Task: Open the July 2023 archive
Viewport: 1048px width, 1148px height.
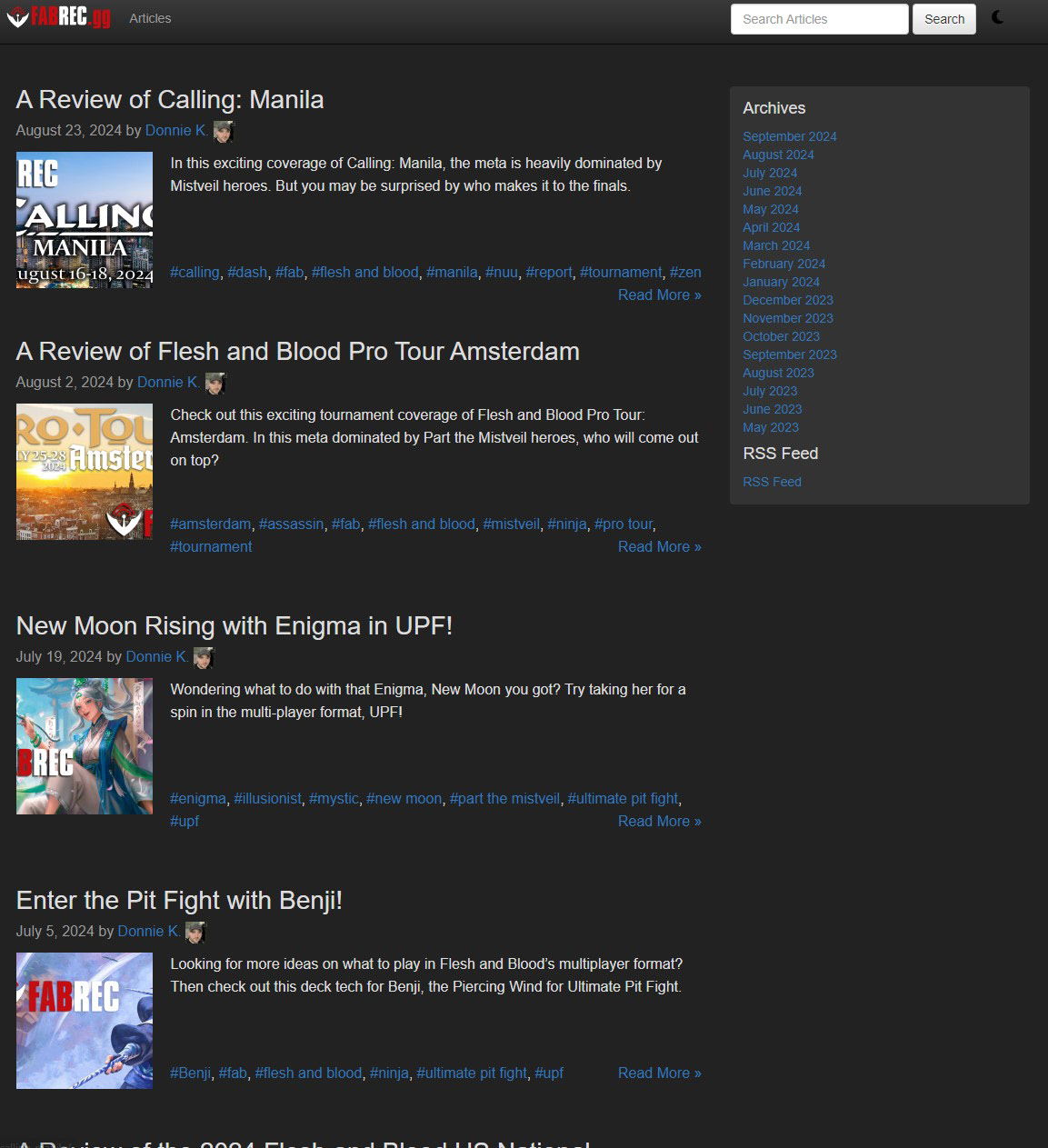Action: coord(770,391)
